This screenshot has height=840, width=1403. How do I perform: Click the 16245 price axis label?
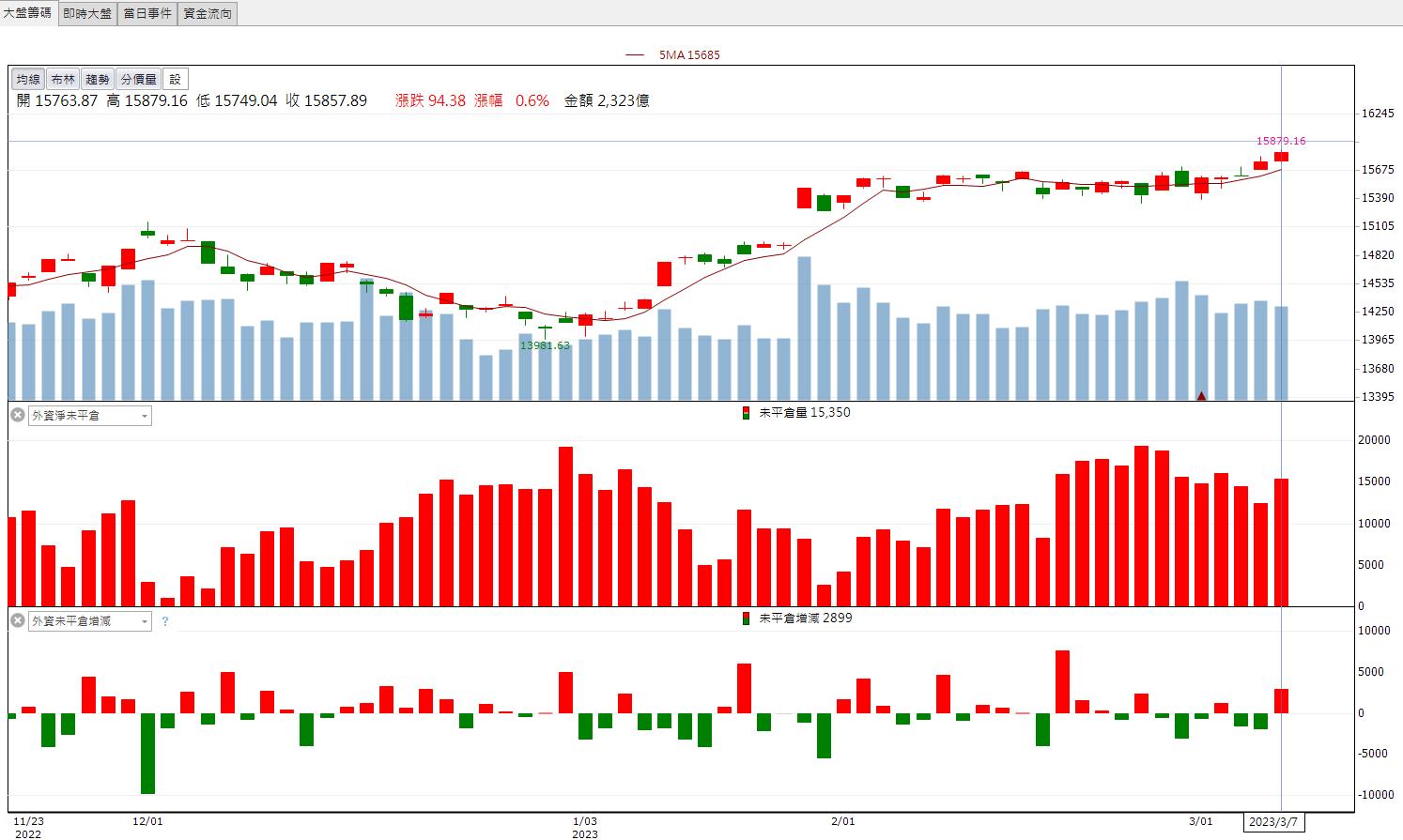pos(1378,114)
